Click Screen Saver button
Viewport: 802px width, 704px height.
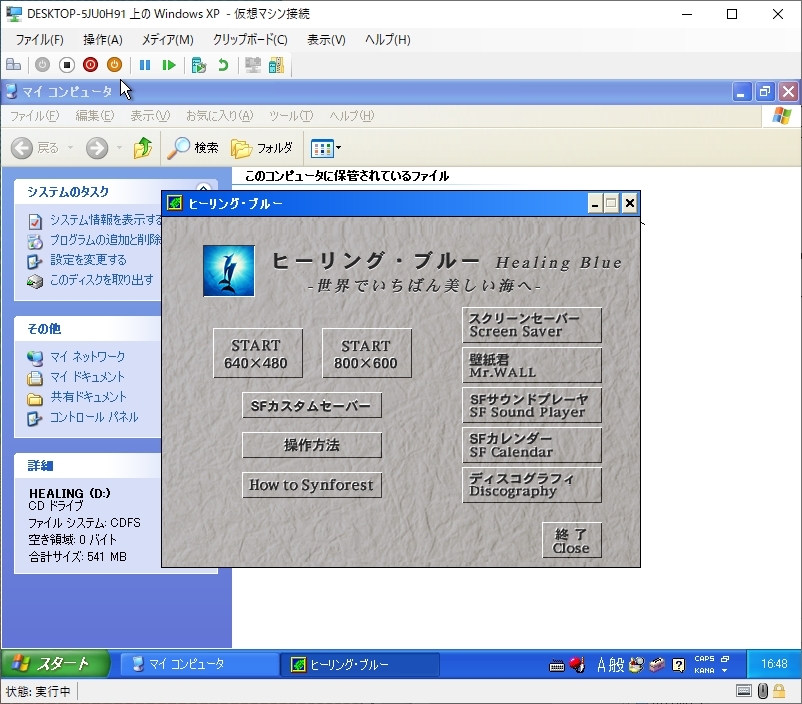532,325
